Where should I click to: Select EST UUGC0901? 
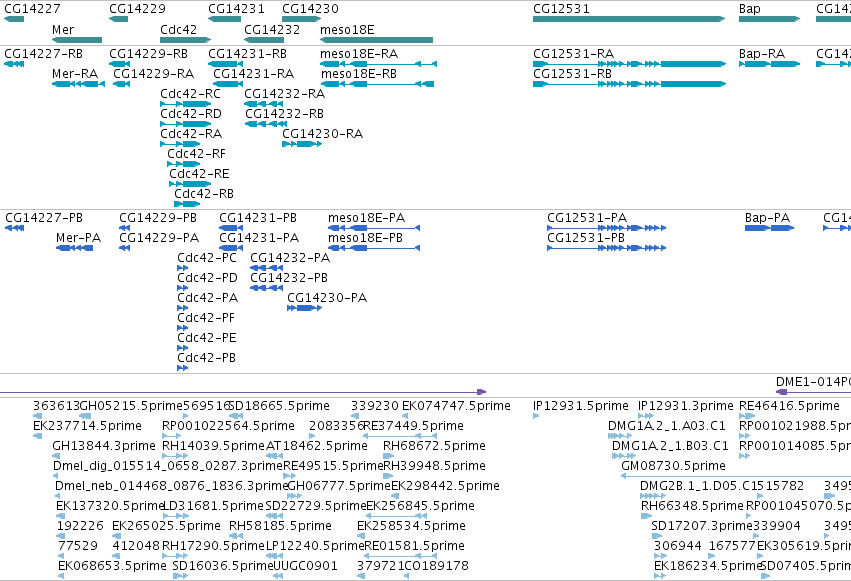coord(304,566)
